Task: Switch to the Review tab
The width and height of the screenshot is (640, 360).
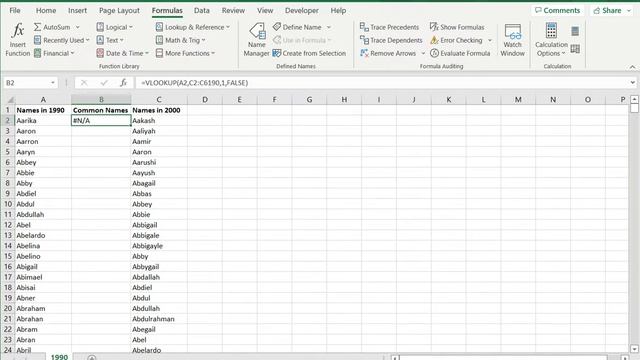Action: (x=233, y=11)
